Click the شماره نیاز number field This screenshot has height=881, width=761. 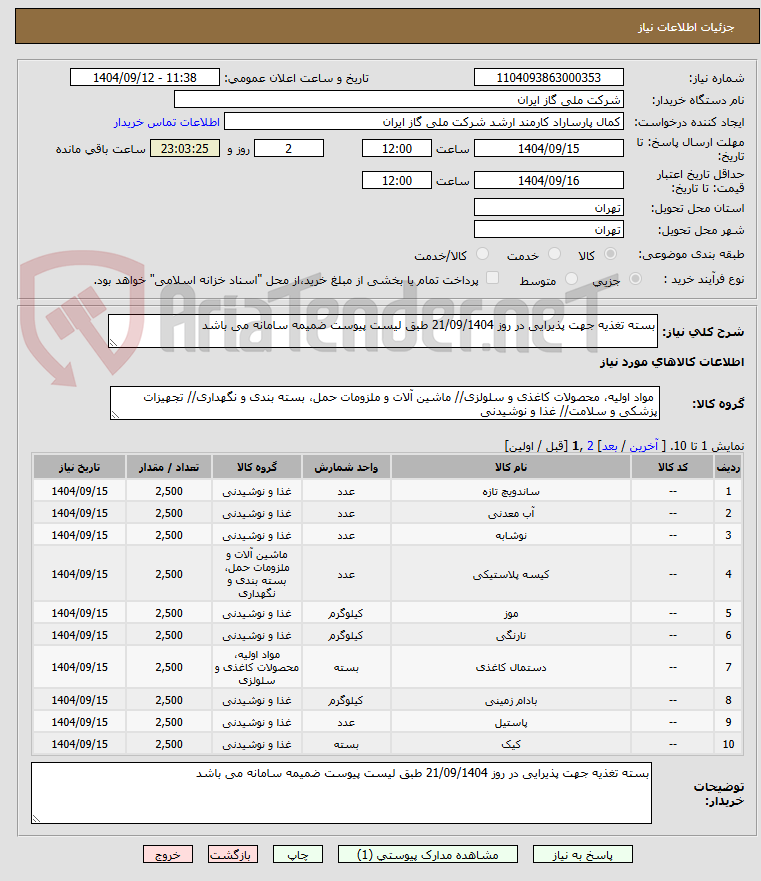pyautogui.click(x=549, y=78)
